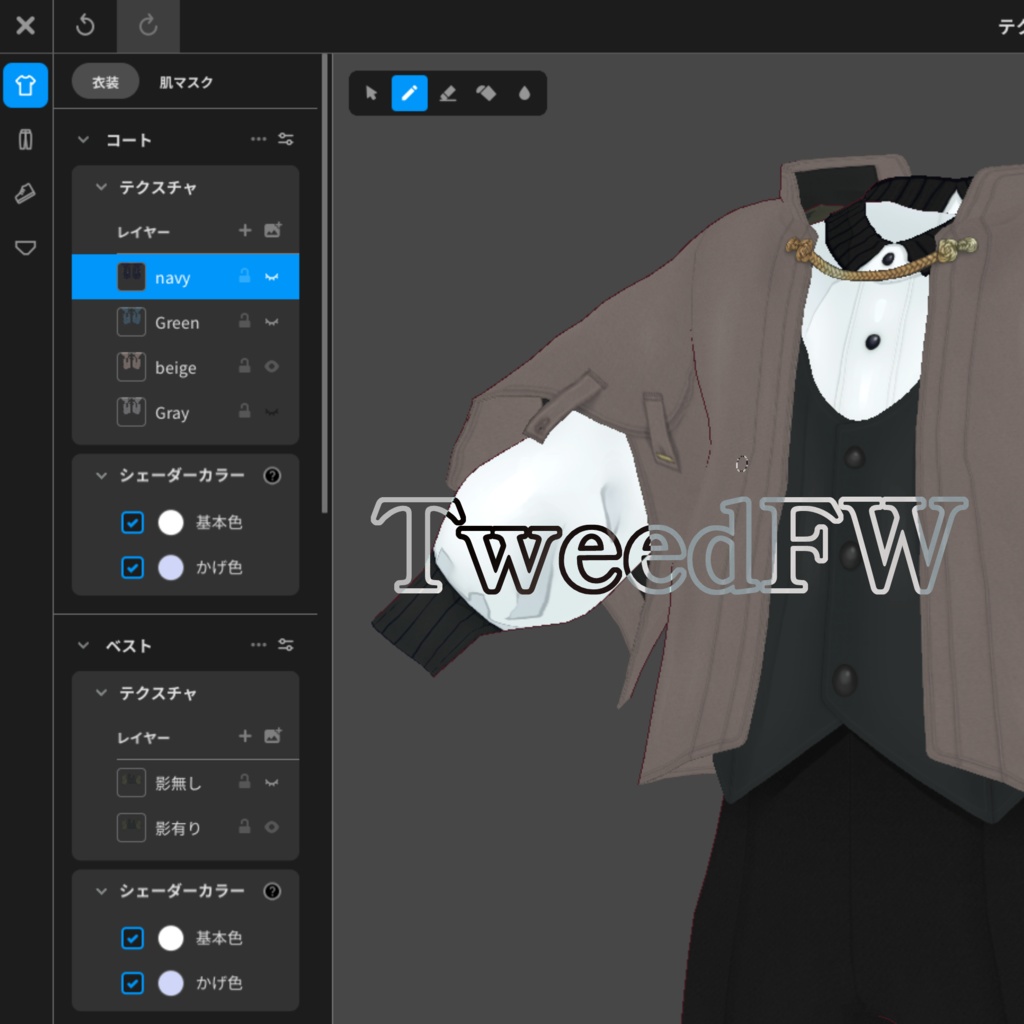Open ベスト 基本色 white color swatch
Screen dimensions: 1024x1024
[x=171, y=938]
